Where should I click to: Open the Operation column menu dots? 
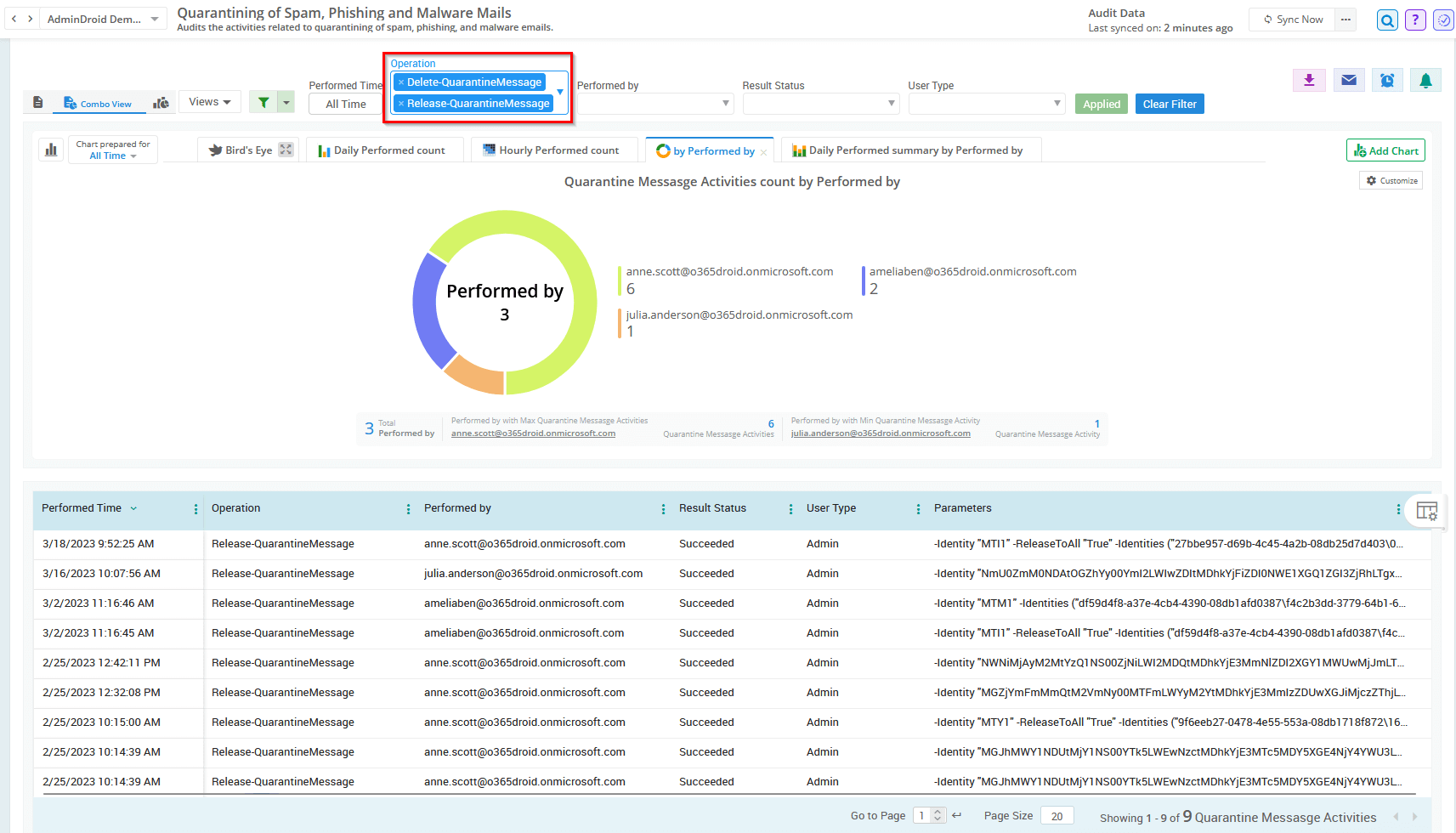click(408, 509)
